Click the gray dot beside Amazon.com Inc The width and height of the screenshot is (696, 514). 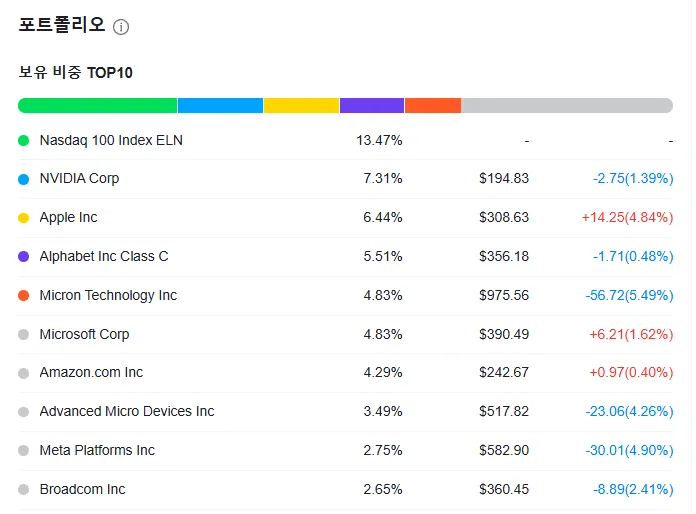click(24, 373)
